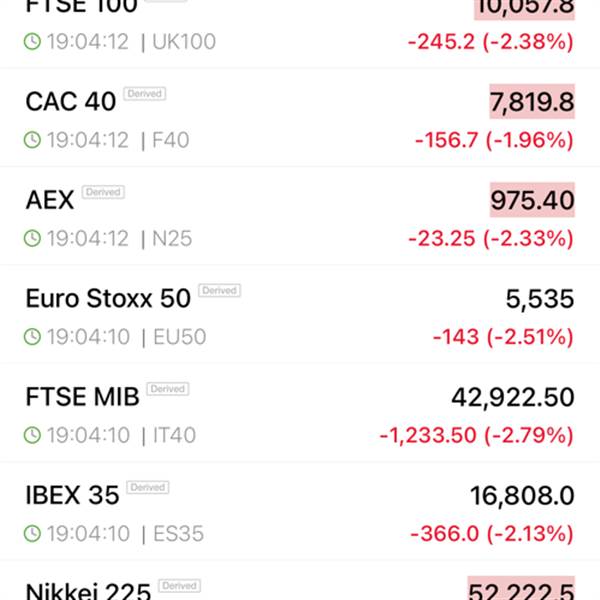The width and height of the screenshot is (600, 600).
Task: Click the clock icon in the CAC 40 row
Action: click(33, 140)
